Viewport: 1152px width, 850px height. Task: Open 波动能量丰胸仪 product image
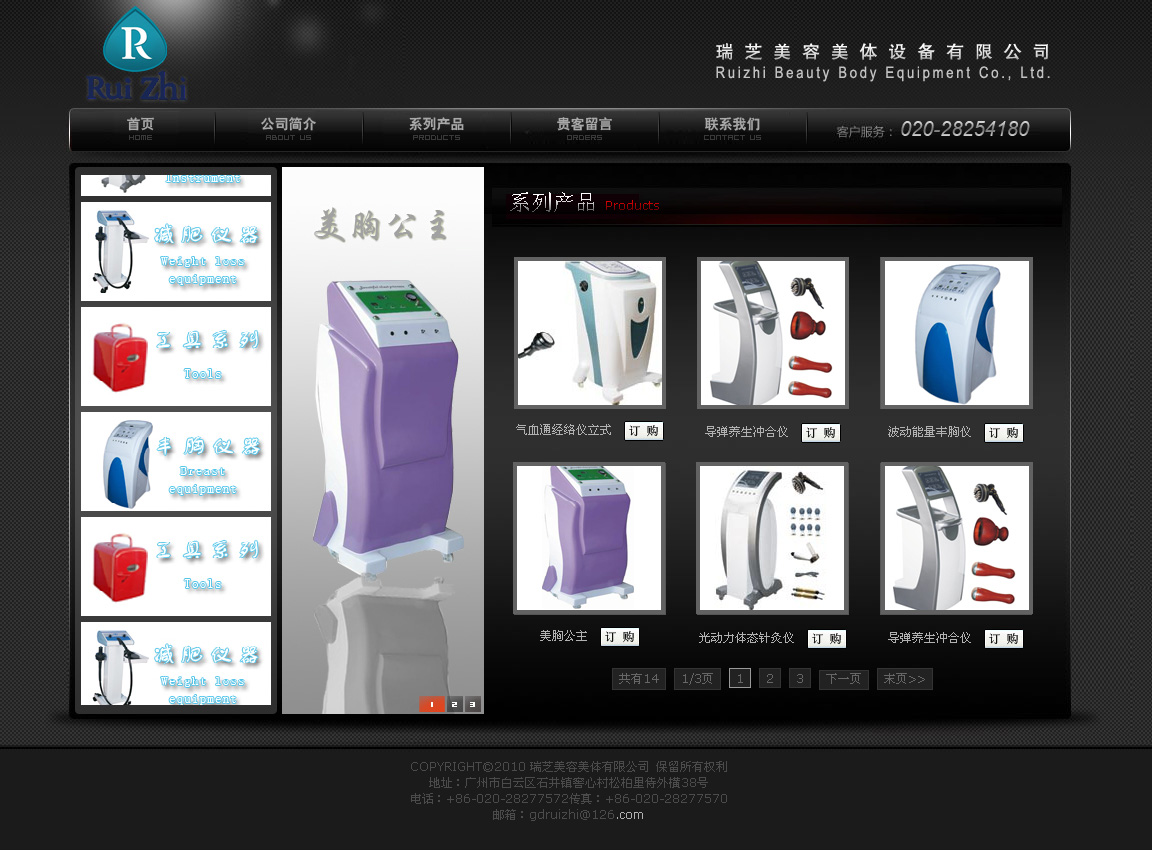[956, 333]
